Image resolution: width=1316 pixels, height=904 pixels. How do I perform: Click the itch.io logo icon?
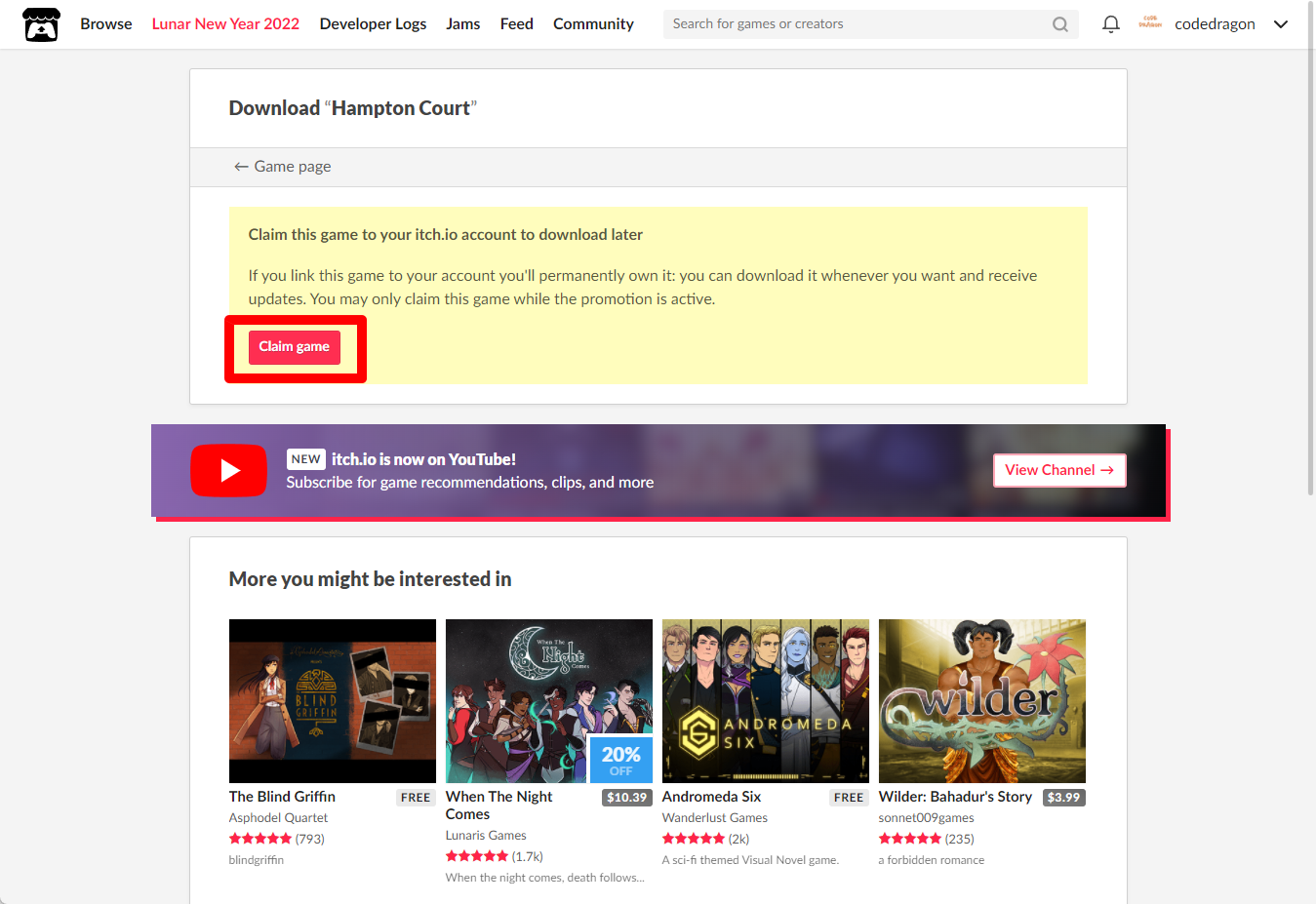[x=41, y=24]
